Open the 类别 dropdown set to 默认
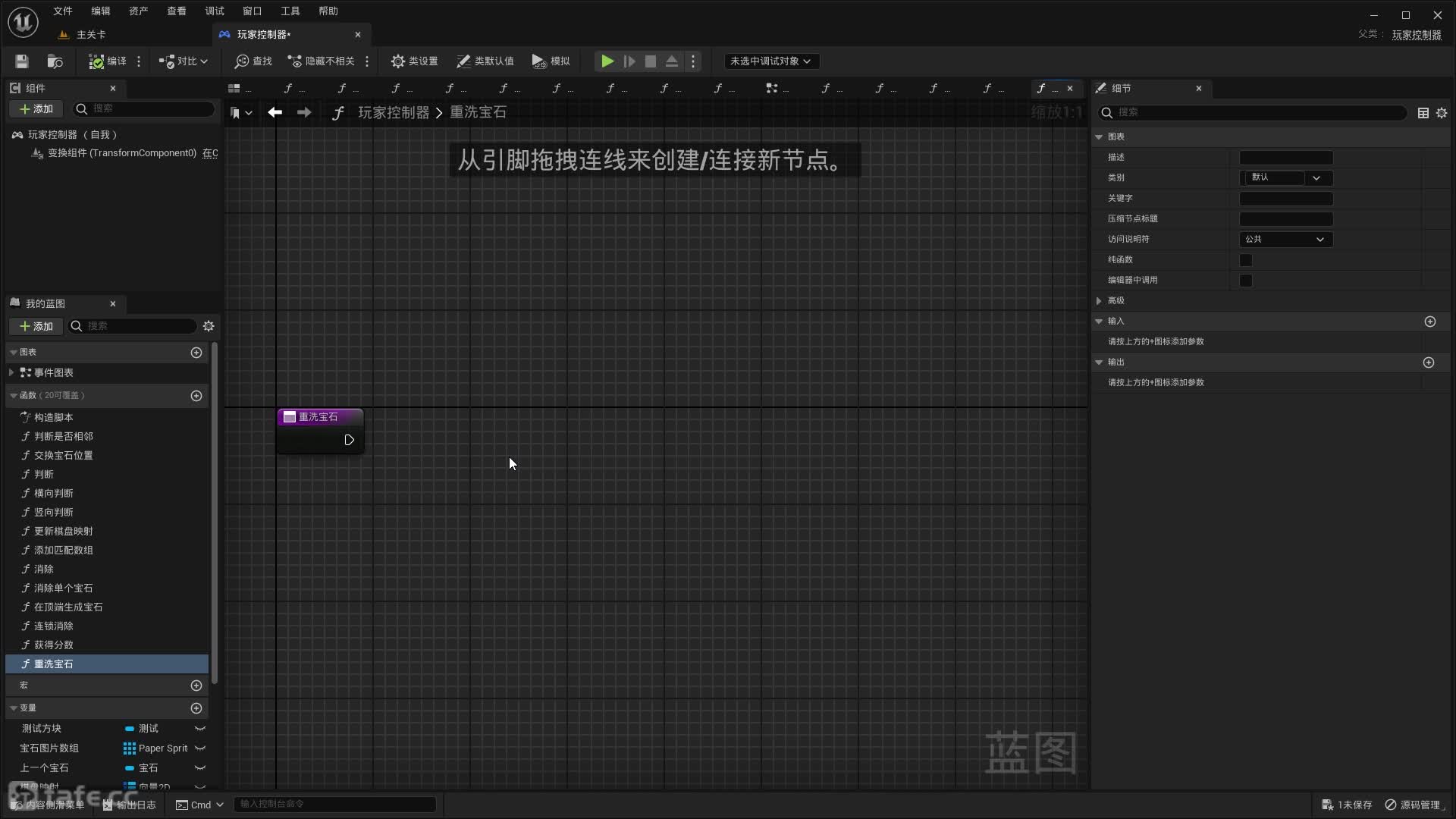The image size is (1456, 819). pos(1286,177)
